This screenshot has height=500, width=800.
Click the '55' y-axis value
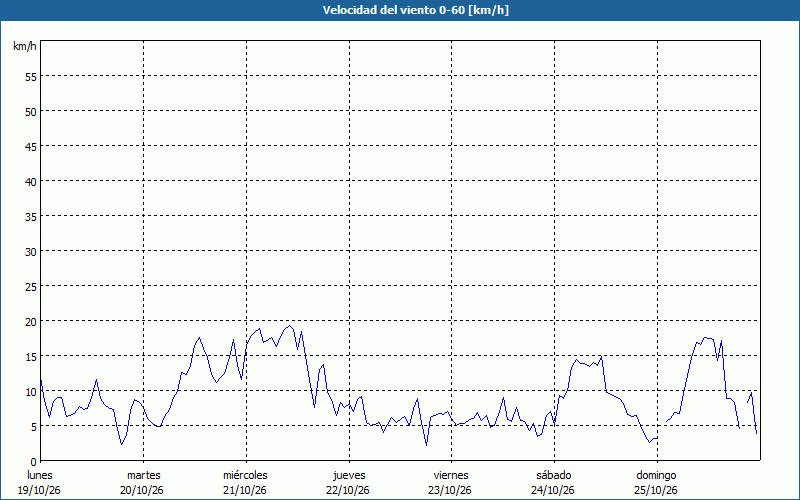[31, 78]
